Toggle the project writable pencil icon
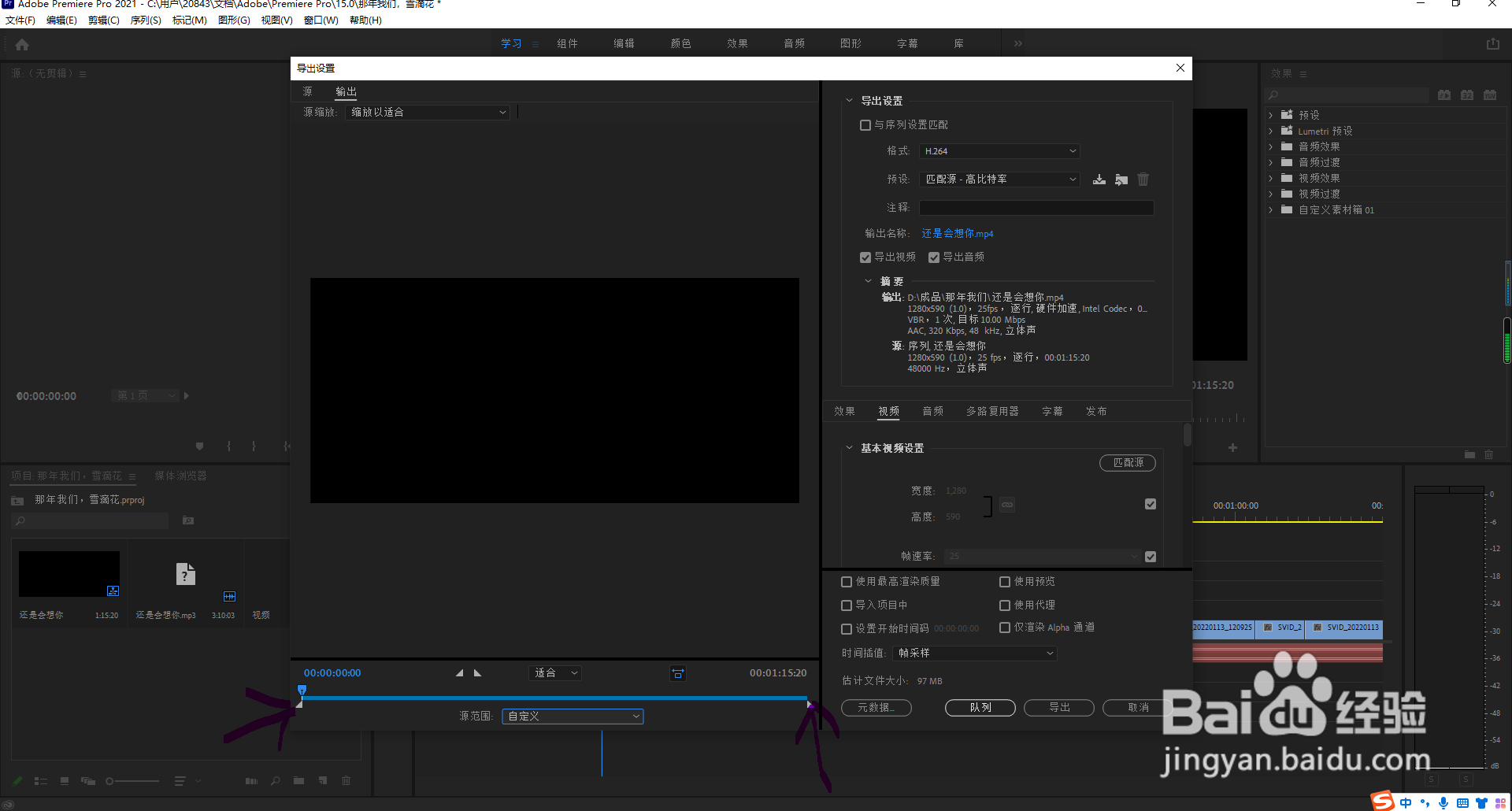This screenshot has height=811, width=1512. [17, 781]
